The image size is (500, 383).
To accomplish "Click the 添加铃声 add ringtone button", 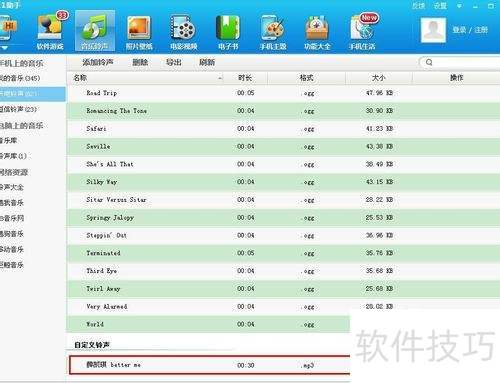I will 98,62.
